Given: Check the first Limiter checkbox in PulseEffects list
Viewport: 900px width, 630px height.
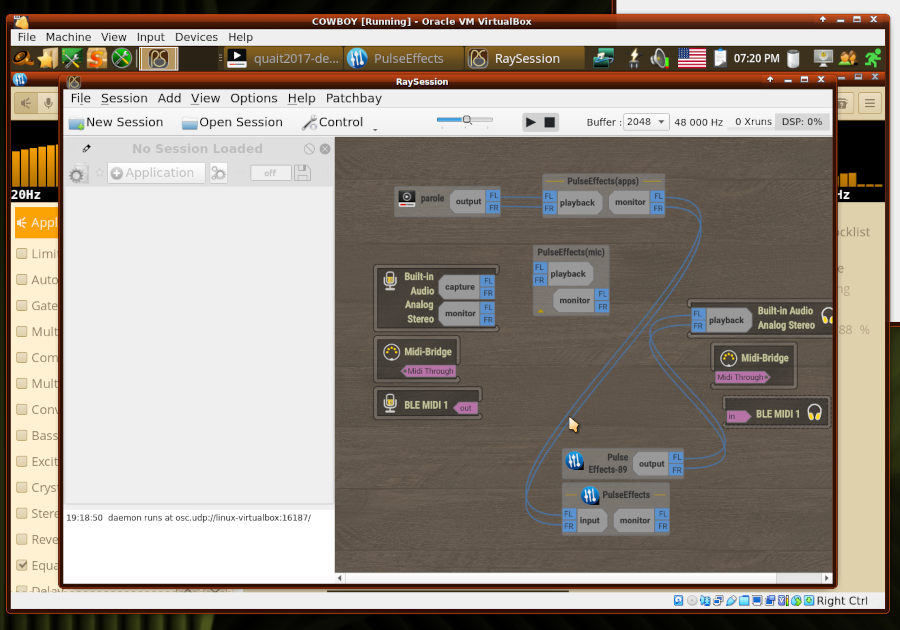Looking at the screenshot, I should pyautogui.click(x=22, y=254).
